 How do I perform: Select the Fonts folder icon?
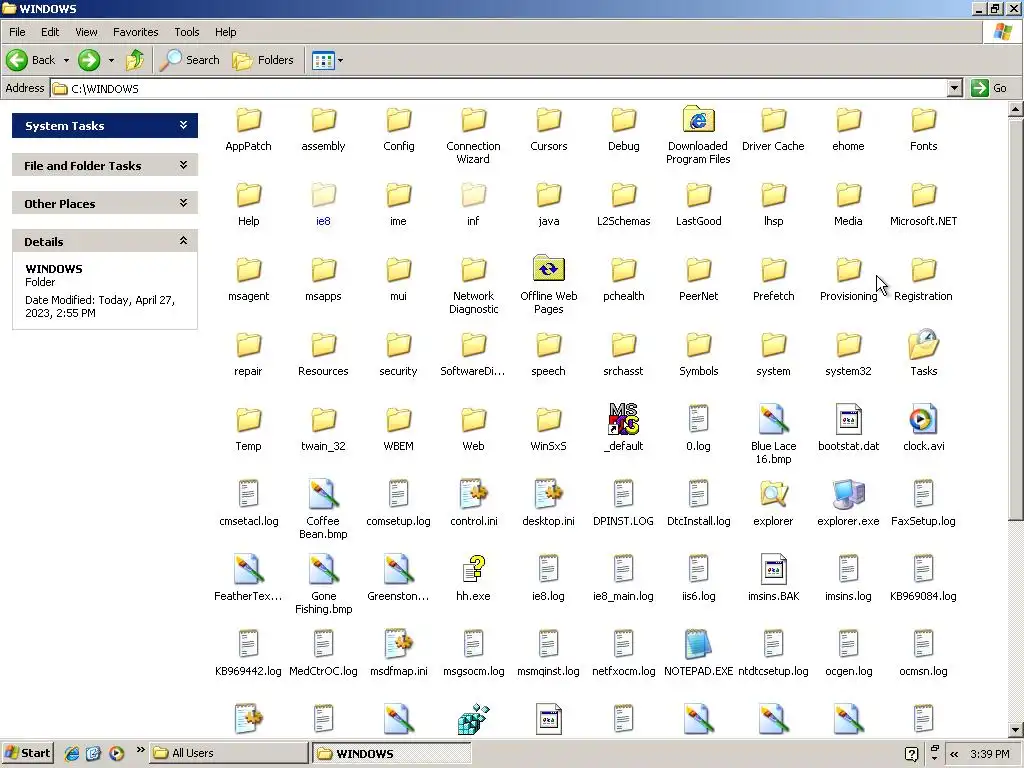point(923,120)
